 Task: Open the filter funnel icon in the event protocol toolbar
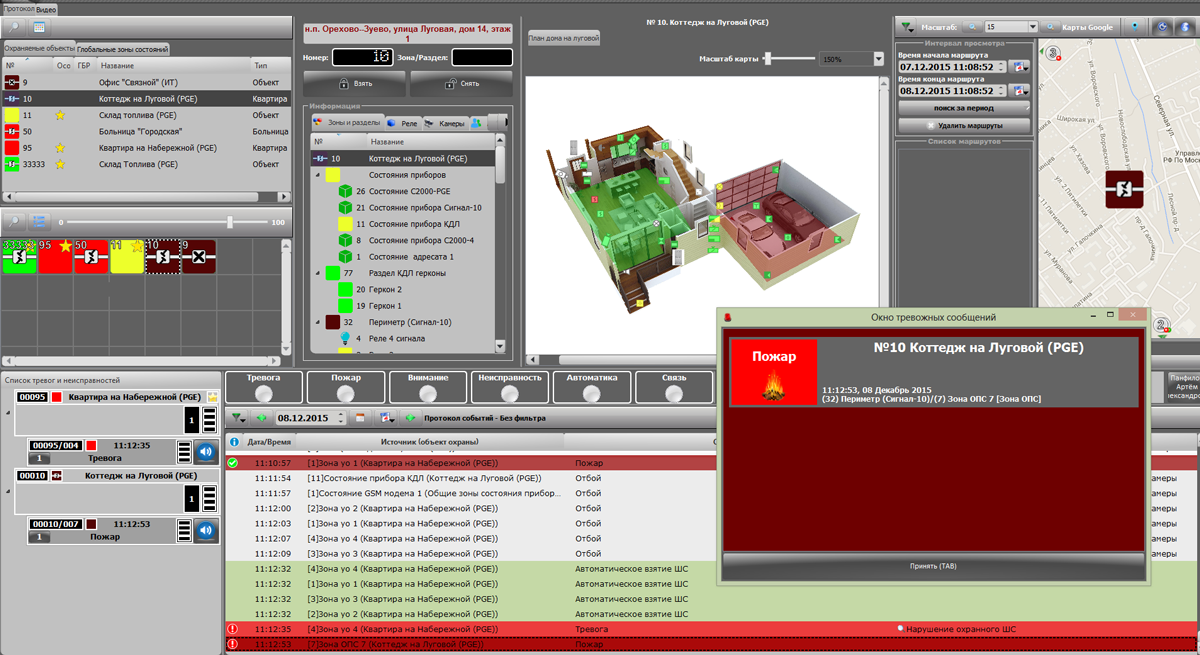click(x=237, y=417)
